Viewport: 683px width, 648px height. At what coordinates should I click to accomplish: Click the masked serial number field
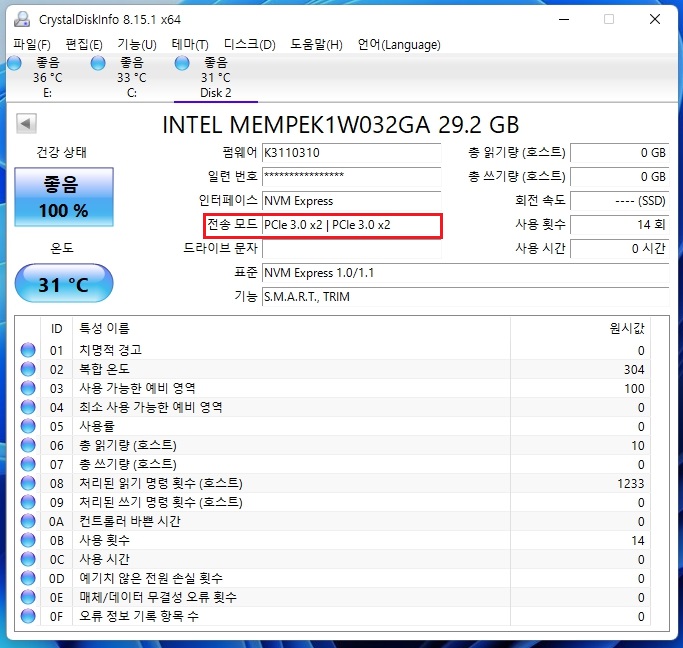coord(352,176)
